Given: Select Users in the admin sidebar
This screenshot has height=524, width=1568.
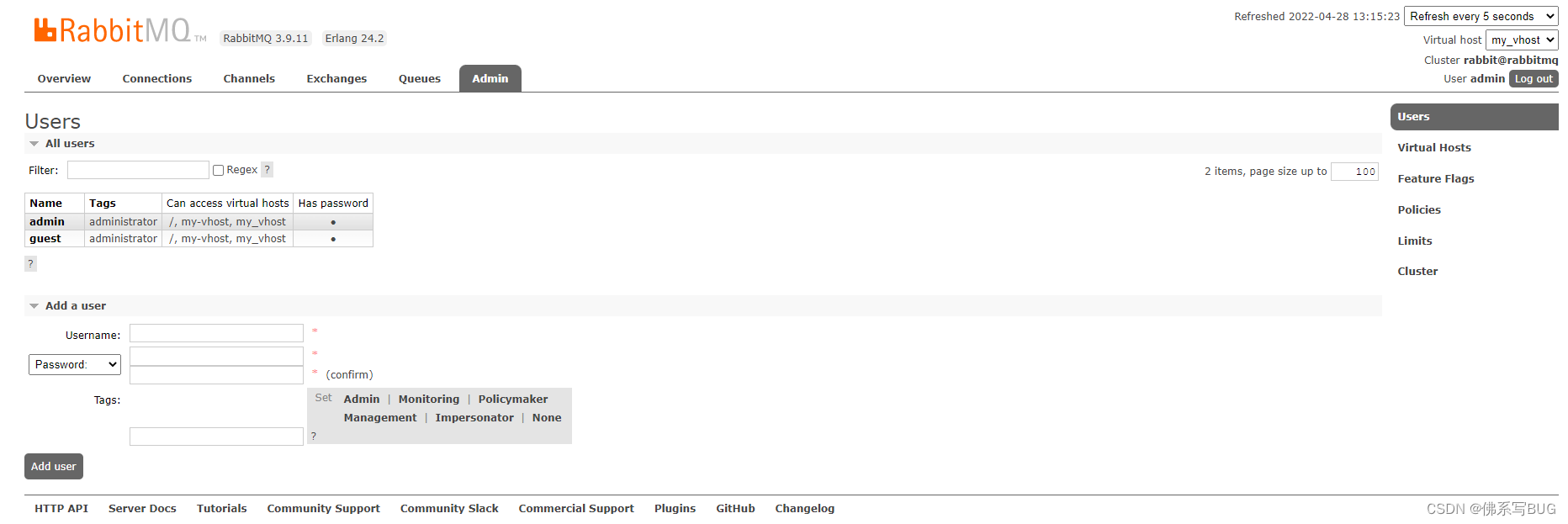Looking at the screenshot, I should (1475, 117).
